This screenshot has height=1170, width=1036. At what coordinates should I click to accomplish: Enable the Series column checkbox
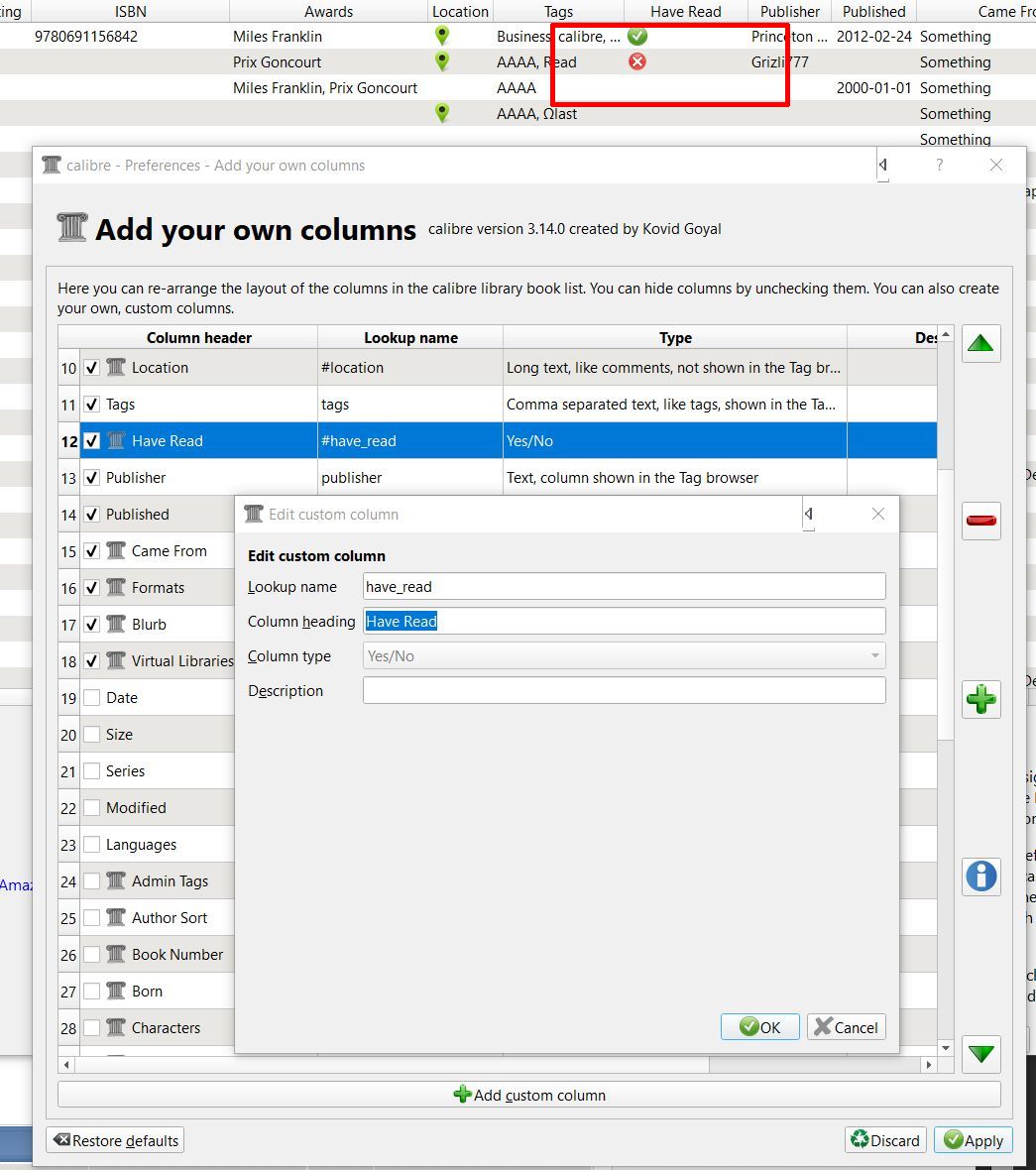coord(92,770)
